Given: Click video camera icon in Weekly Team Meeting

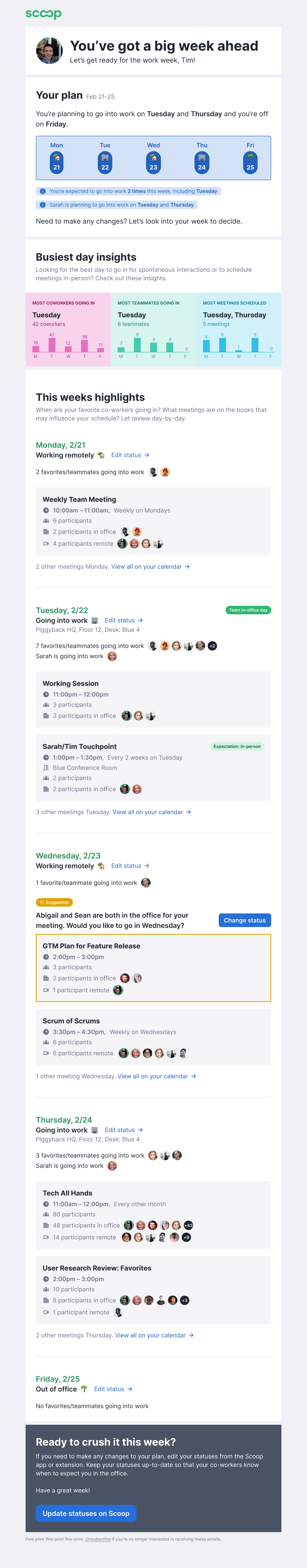Looking at the screenshot, I should coord(46,543).
